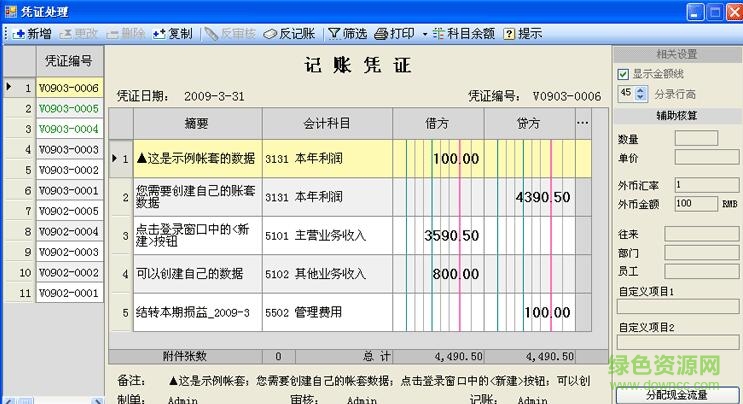Open the 筛选 filter tool

tap(348, 34)
